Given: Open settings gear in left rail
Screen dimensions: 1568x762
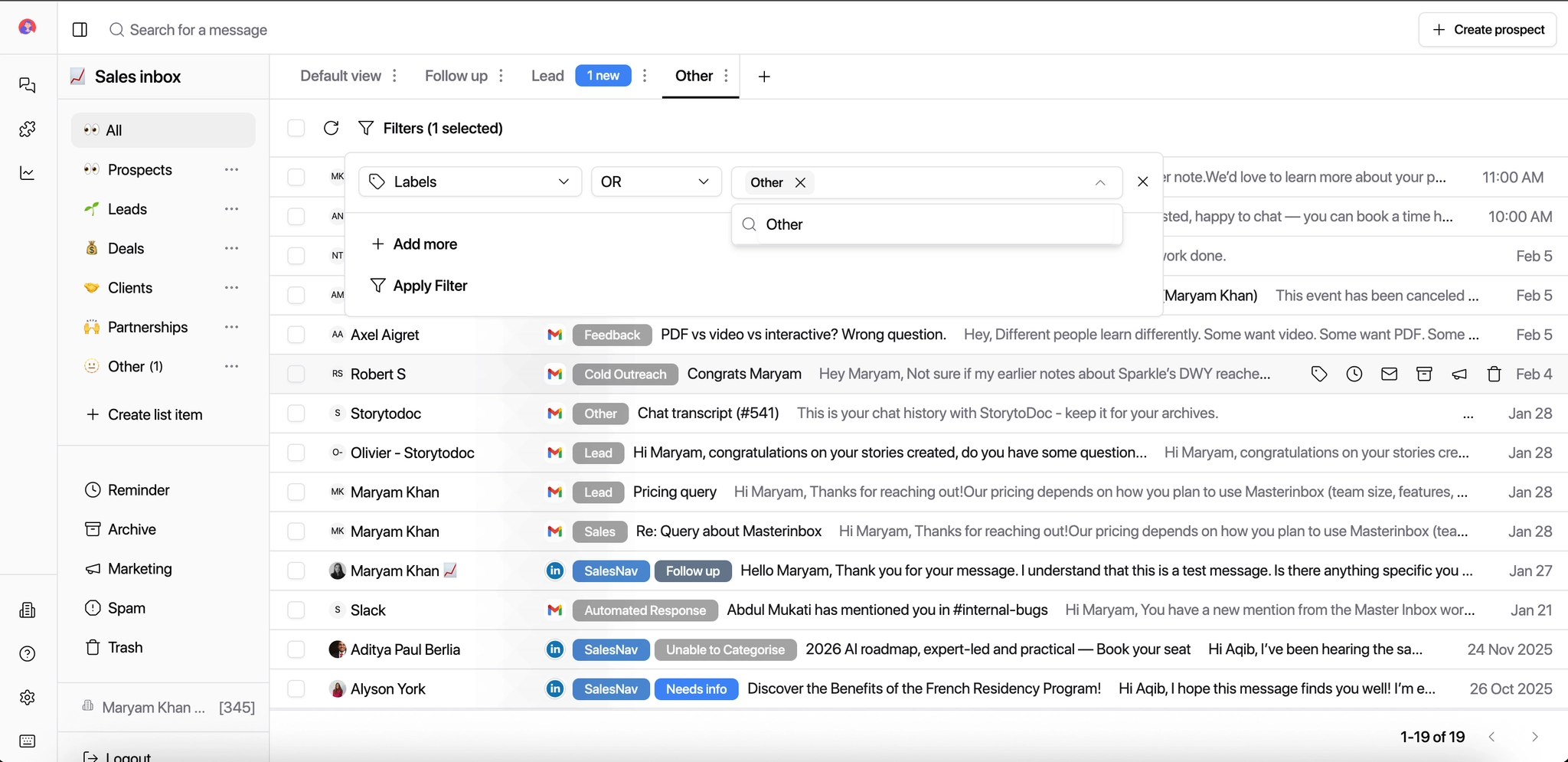Looking at the screenshot, I should pos(28,698).
